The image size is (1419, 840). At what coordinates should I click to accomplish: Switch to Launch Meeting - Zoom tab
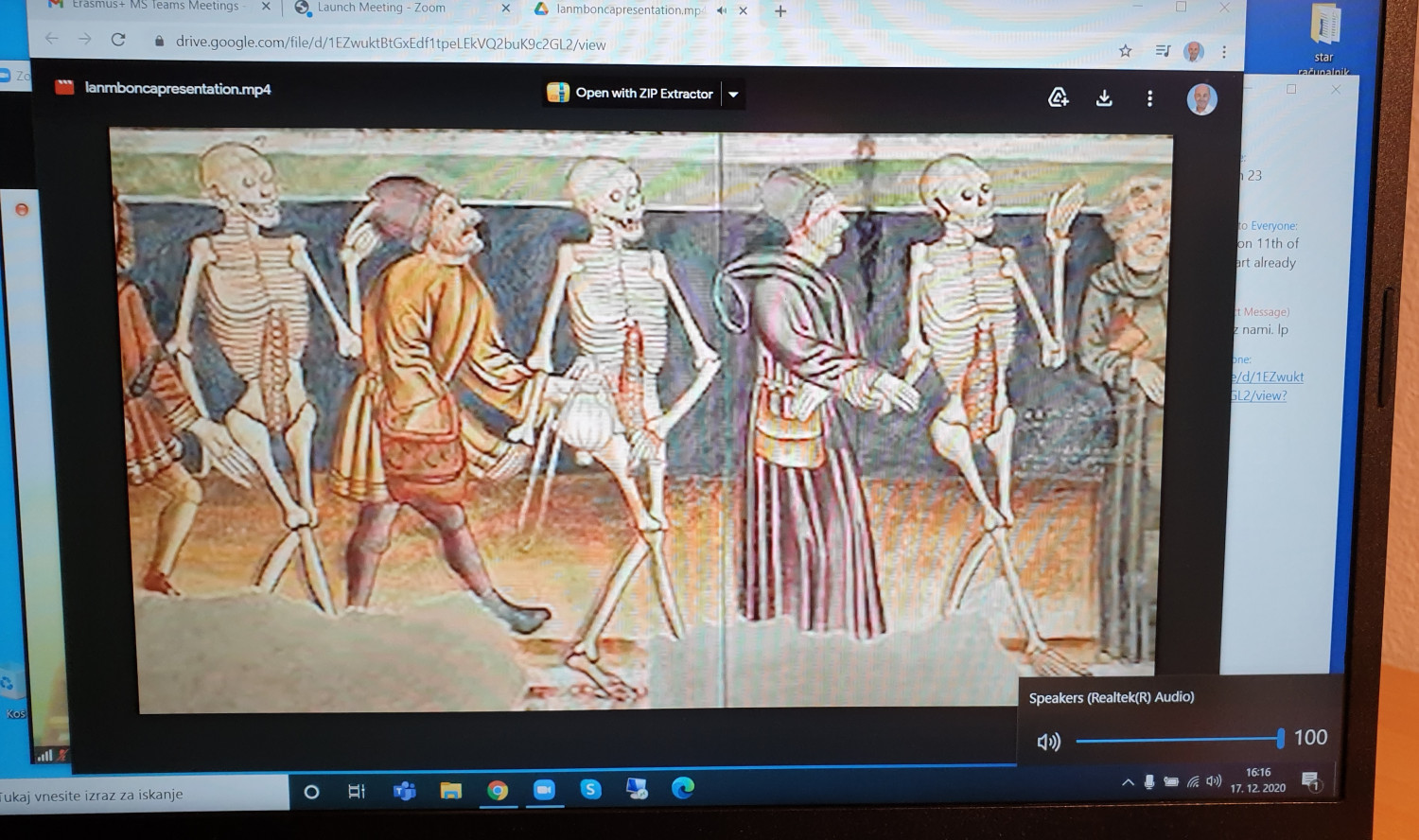coord(381,8)
